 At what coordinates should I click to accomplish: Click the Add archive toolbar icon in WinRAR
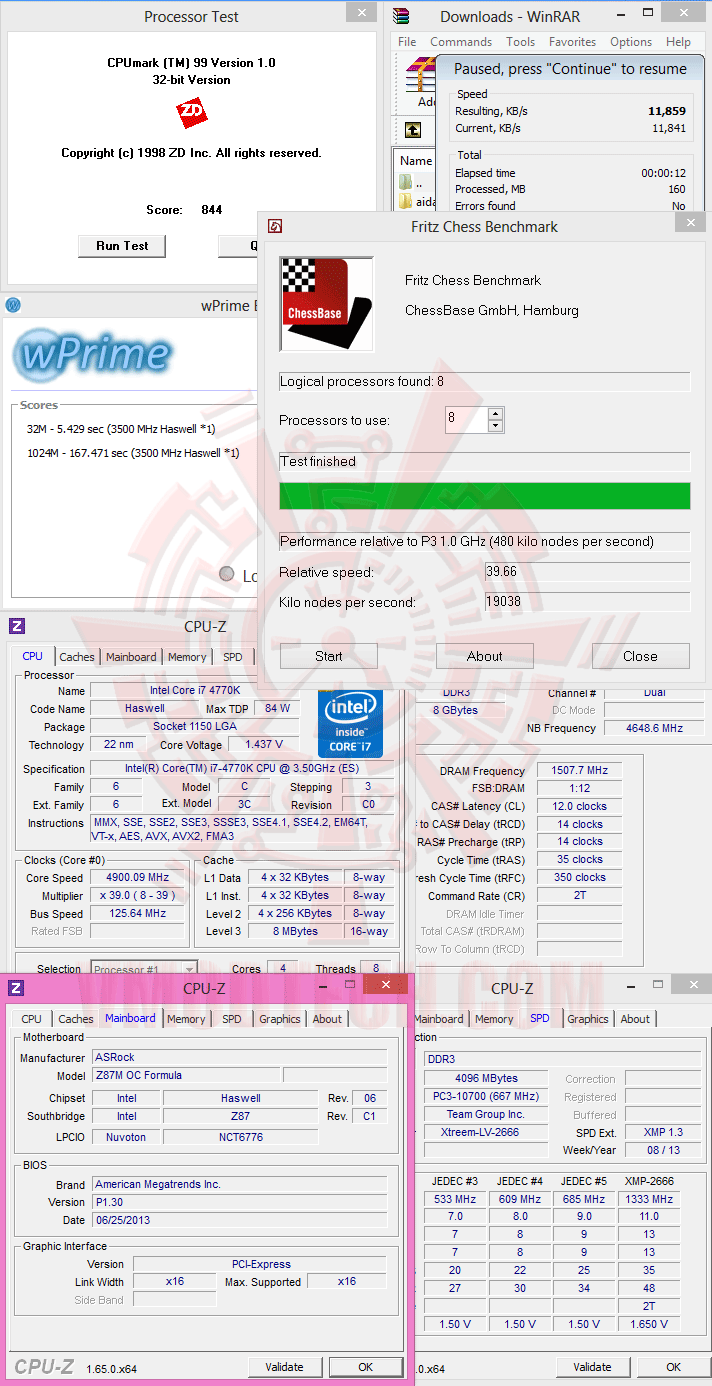click(x=422, y=80)
